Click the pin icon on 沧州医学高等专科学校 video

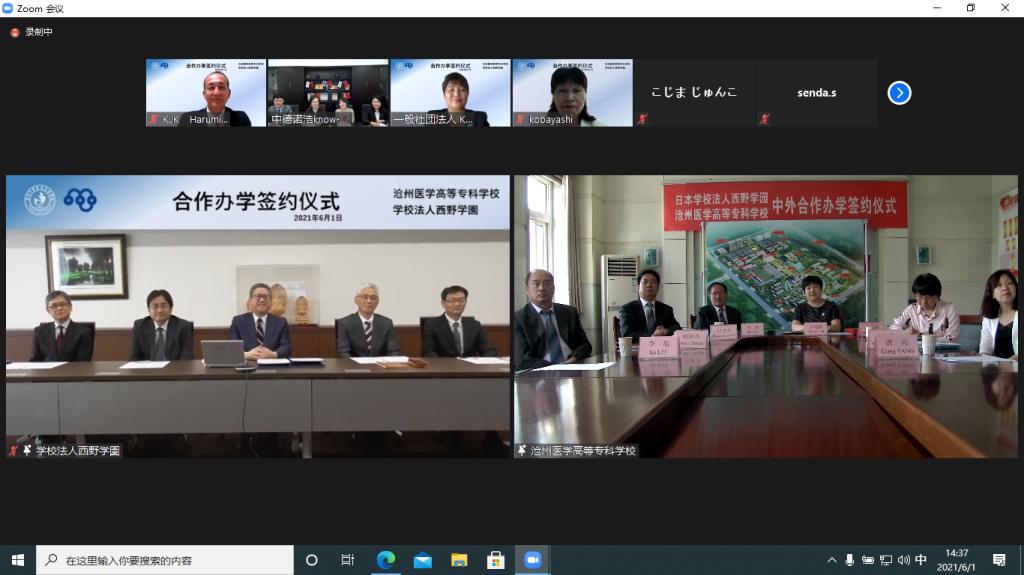point(522,451)
